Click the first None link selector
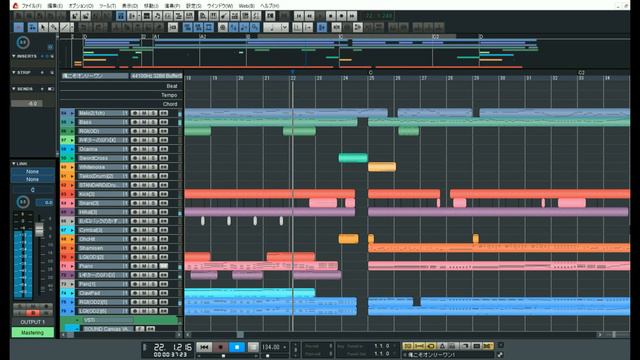Image resolution: width=640 pixels, height=360 pixels. pyautogui.click(x=33, y=171)
